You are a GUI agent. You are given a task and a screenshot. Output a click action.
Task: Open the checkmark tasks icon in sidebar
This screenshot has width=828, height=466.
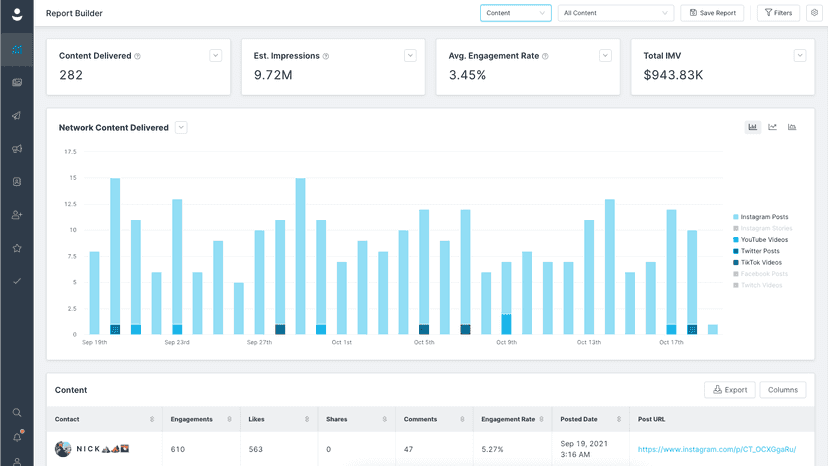point(17,281)
